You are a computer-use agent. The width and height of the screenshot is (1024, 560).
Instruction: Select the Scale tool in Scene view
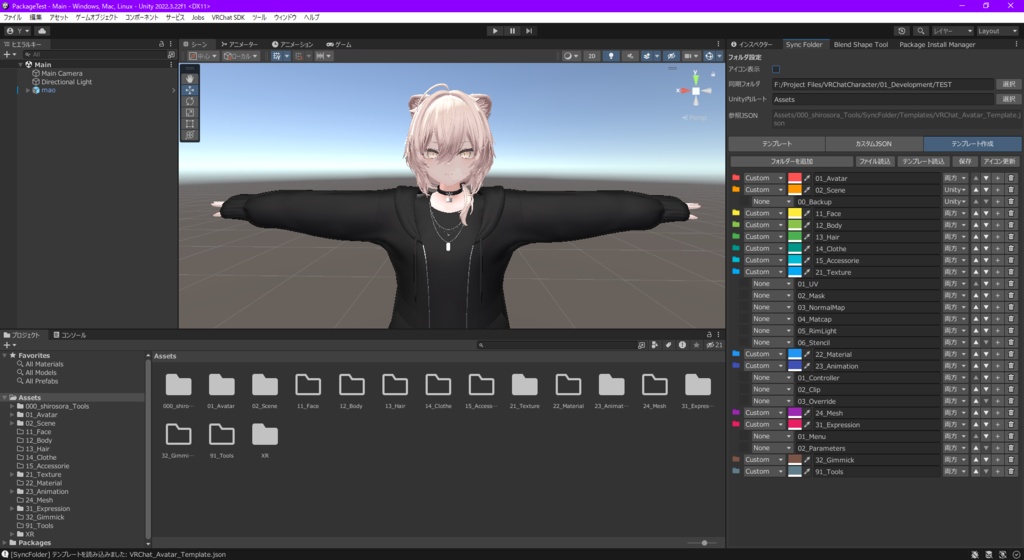coord(189,112)
